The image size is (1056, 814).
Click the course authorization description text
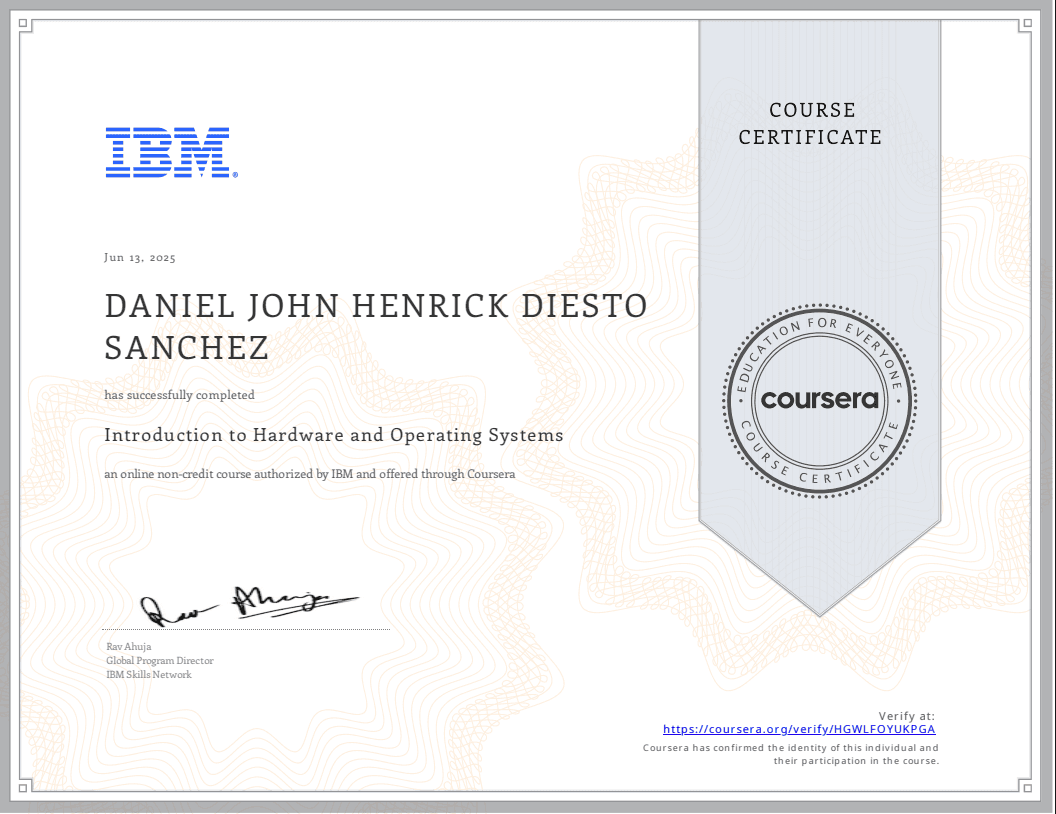[310, 474]
